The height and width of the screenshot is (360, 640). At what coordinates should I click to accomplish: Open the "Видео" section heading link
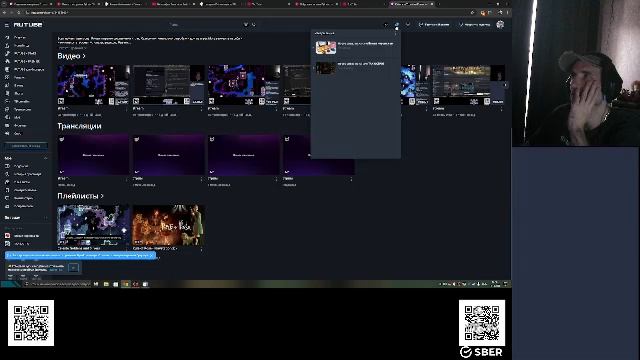[x=71, y=56]
